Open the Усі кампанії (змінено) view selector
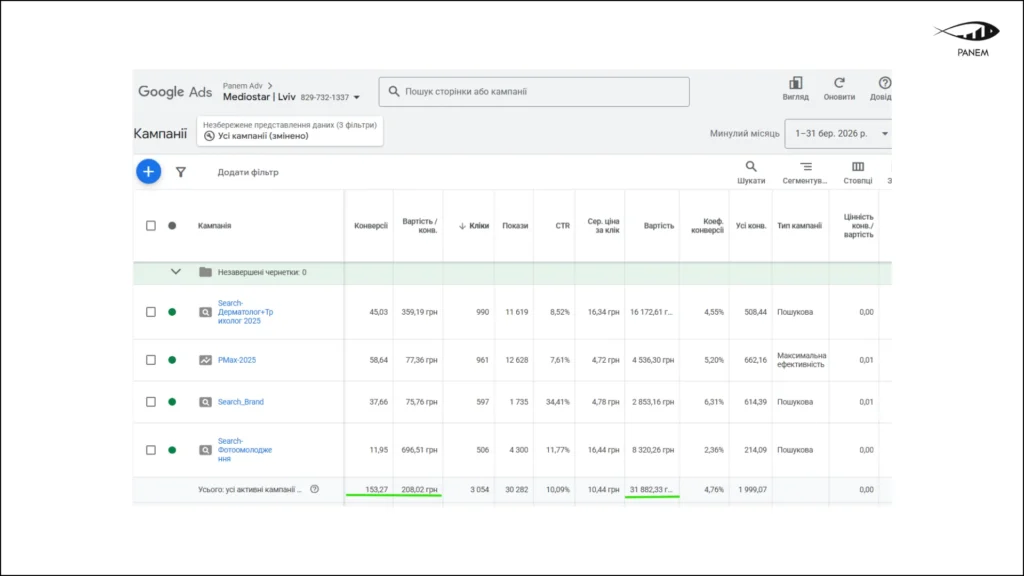1024x576 pixels. (x=290, y=131)
